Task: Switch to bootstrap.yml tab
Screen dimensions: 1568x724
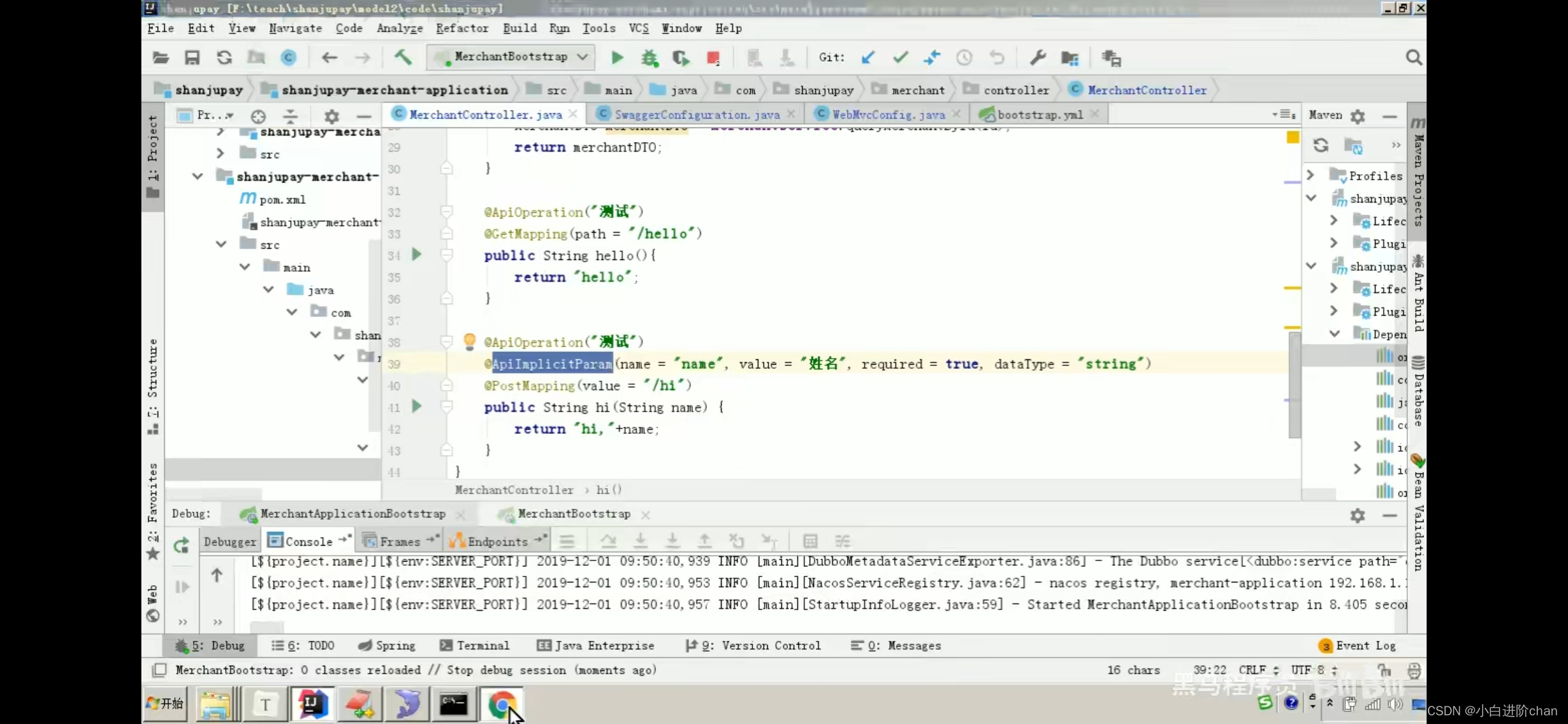Action: [x=1039, y=115]
